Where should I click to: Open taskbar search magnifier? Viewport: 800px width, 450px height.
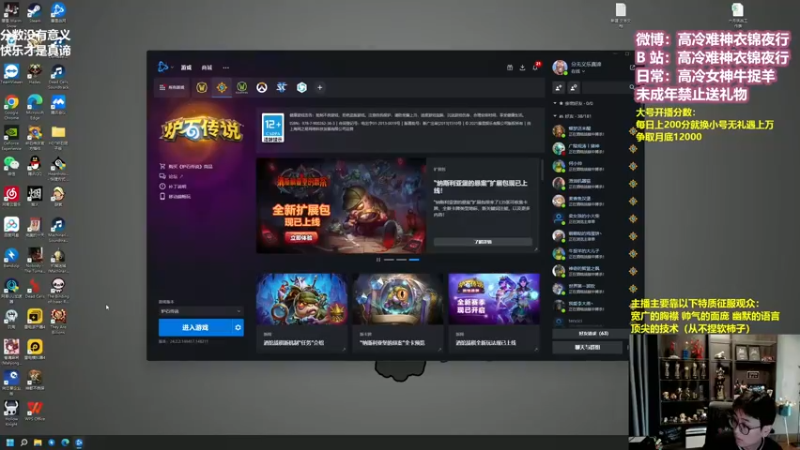pos(23,442)
